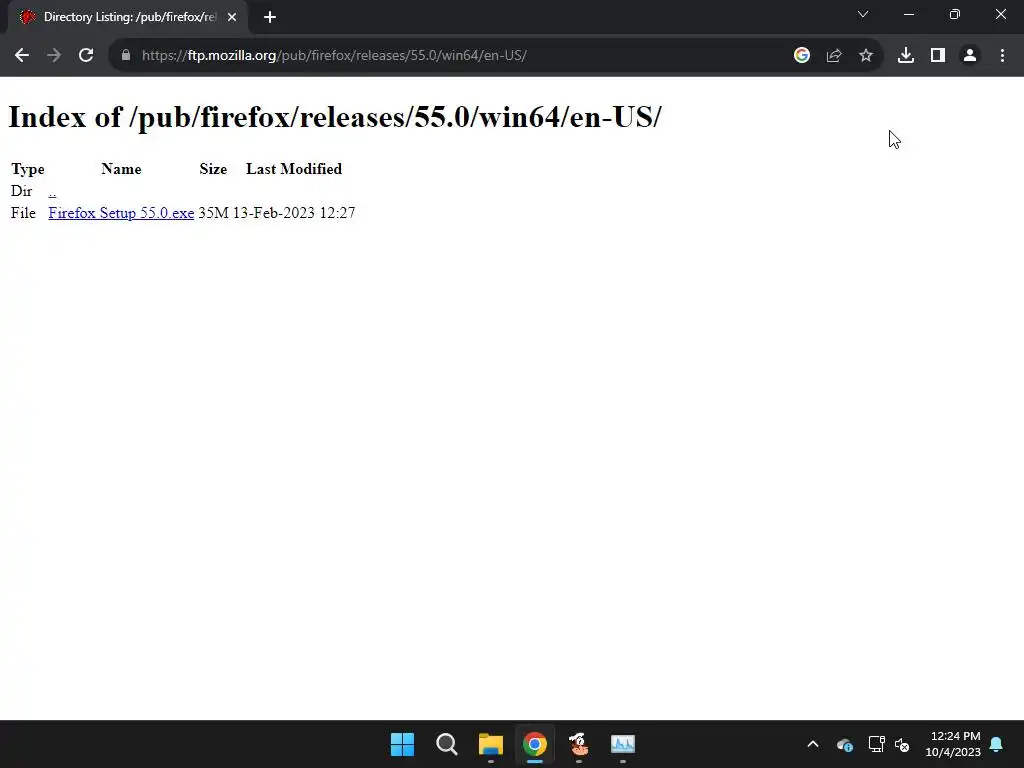Image resolution: width=1024 pixels, height=768 pixels.
Task: Open Windows taskbar search
Action: 447,744
